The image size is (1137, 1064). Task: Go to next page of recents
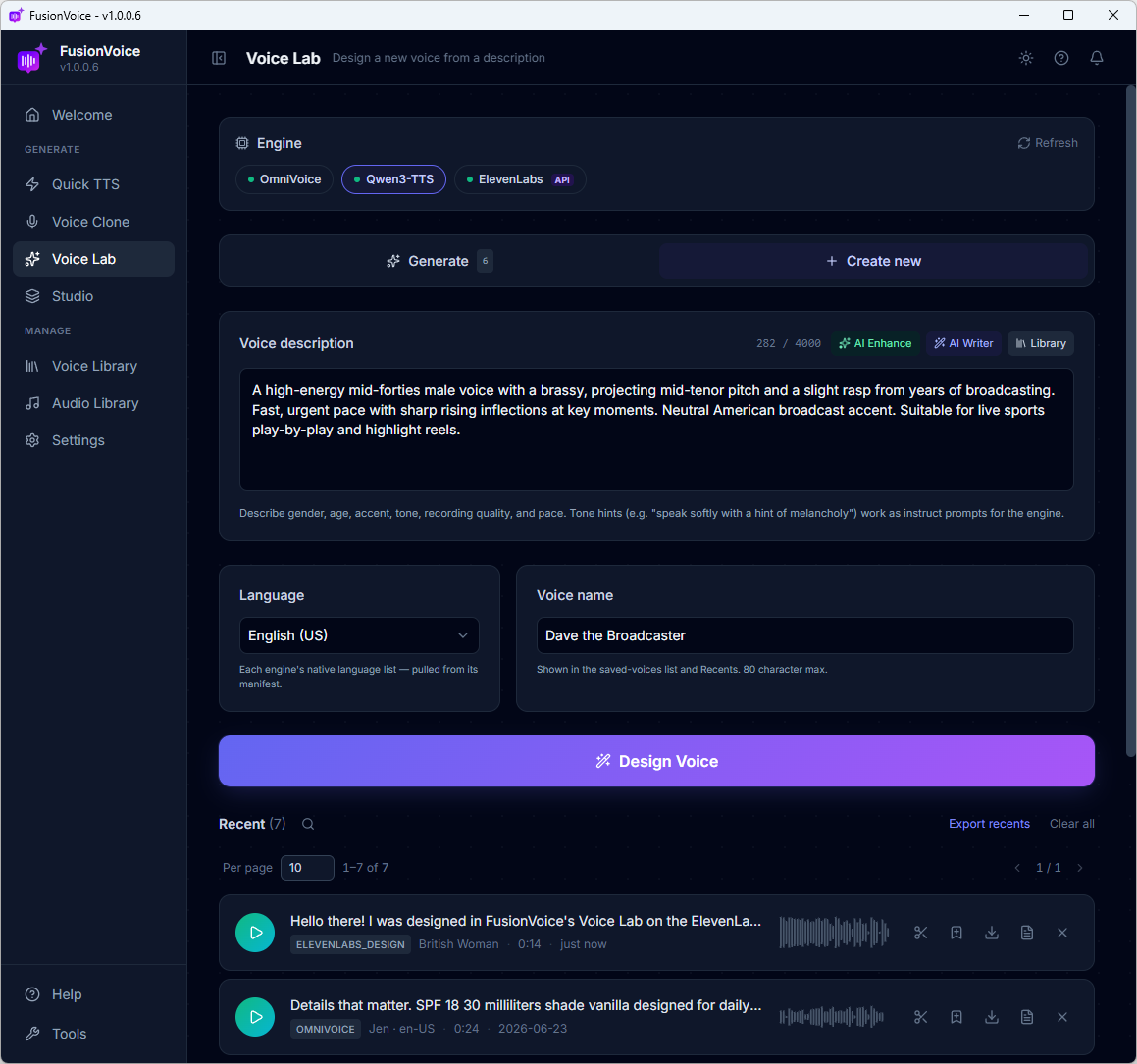click(1080, 868)
